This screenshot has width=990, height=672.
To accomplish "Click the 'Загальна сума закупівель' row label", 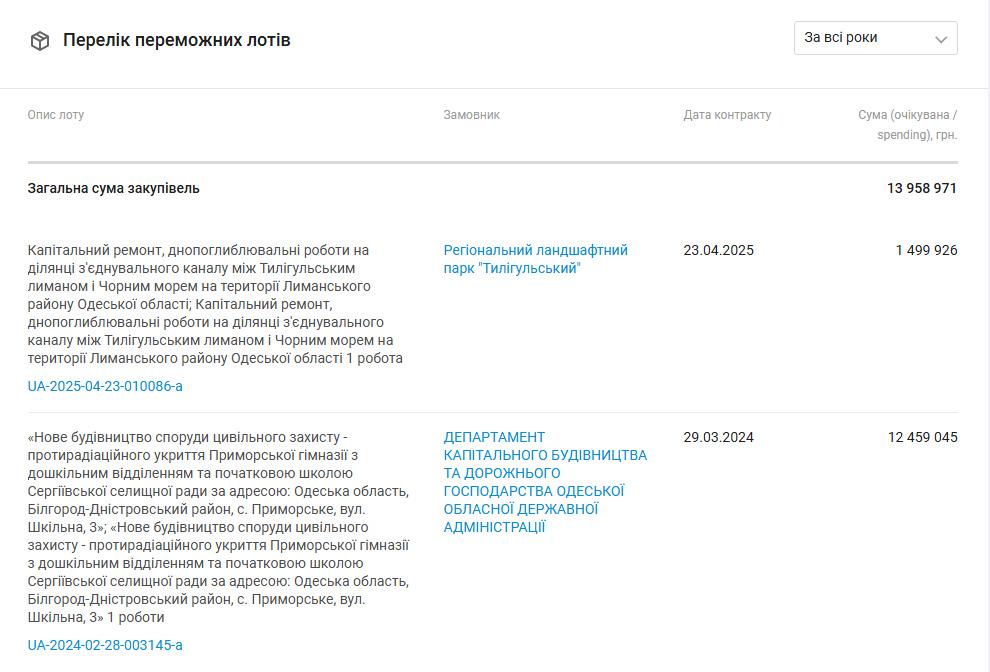I will pos(113,188).
